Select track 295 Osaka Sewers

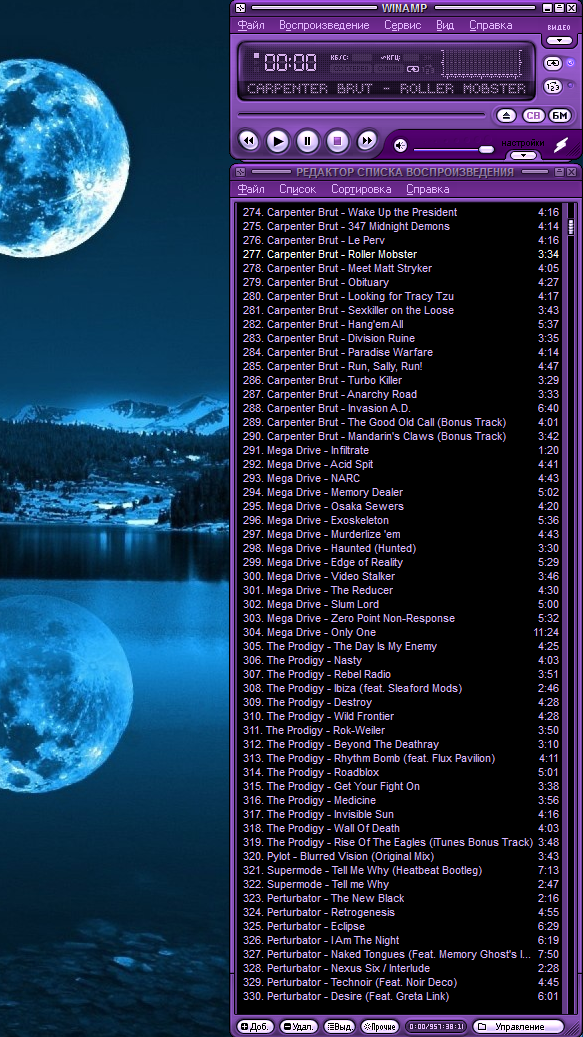(401, 506)
